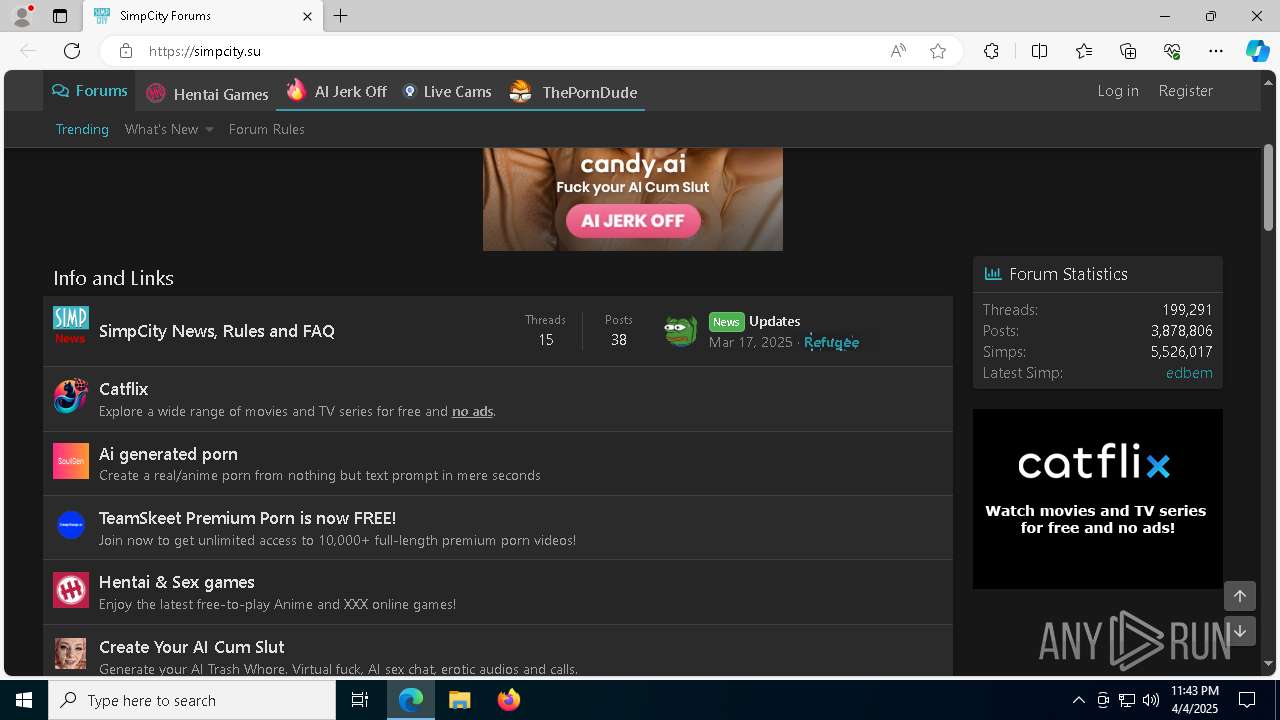
Task: Open latest simp edbem profile
Action: point(1189,372)
